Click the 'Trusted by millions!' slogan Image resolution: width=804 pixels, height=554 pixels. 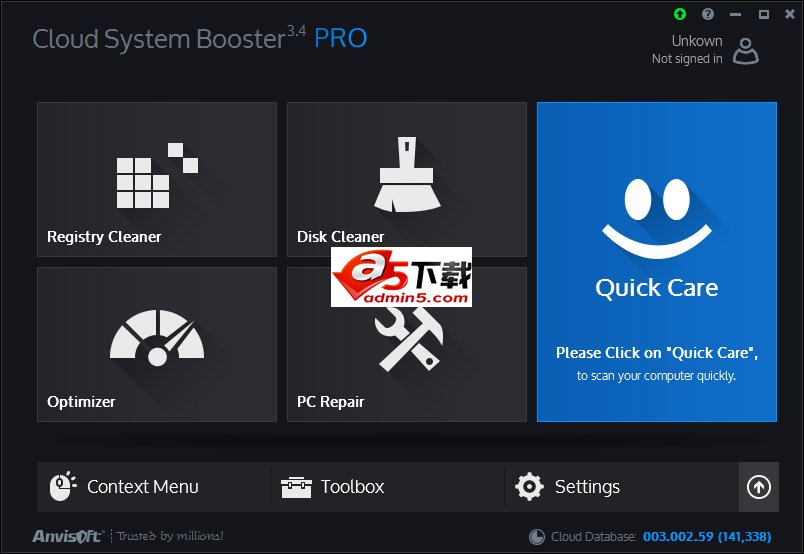coord(170,536)
